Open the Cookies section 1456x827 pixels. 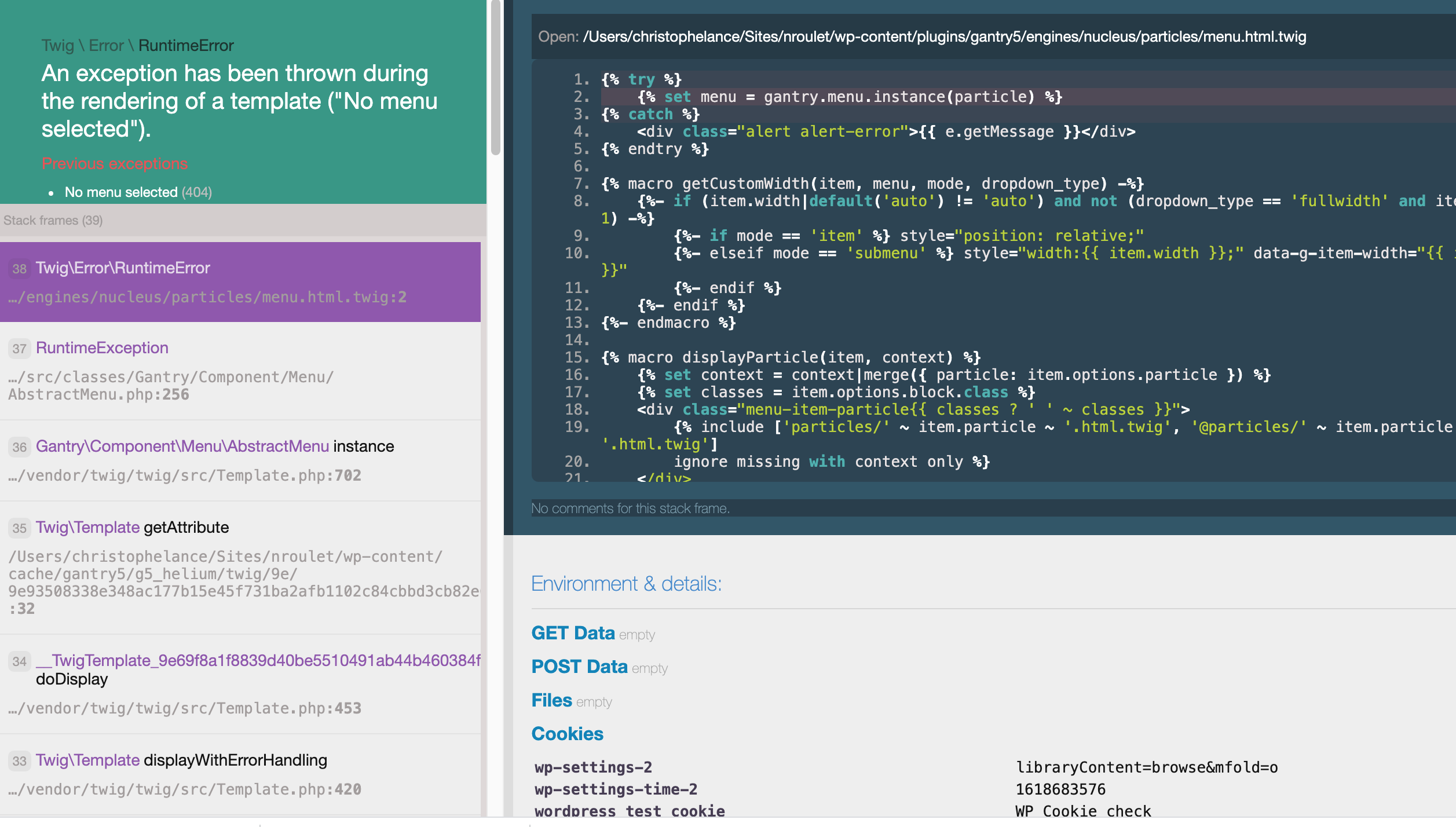click(568, 733)
